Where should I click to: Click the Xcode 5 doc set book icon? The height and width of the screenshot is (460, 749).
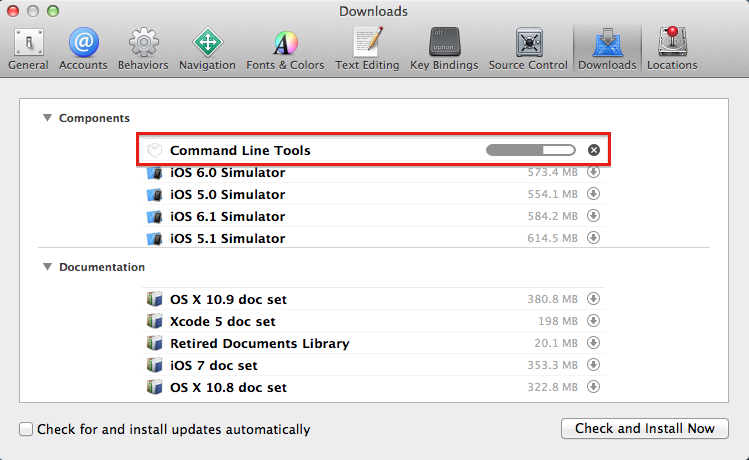(154, 321)
